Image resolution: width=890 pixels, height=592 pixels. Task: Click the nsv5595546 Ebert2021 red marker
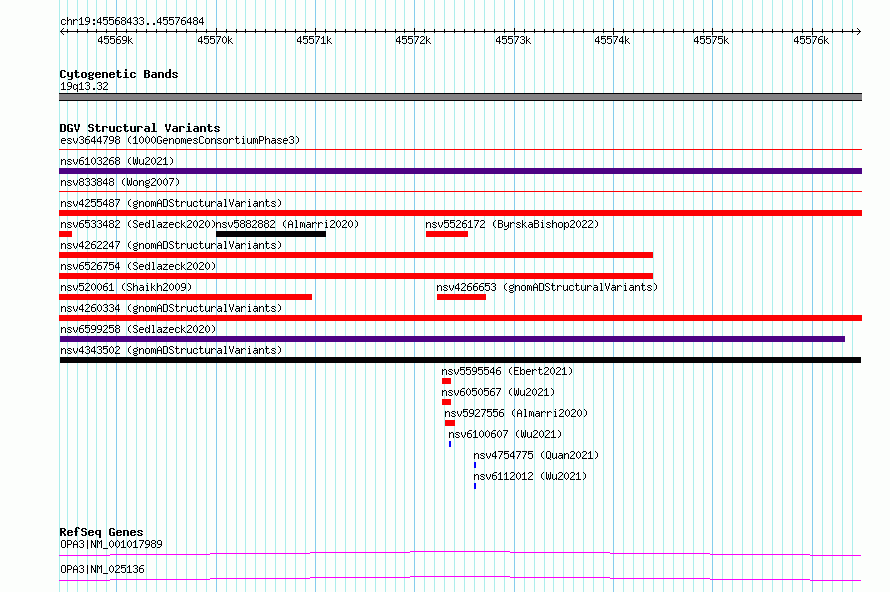pos(446,381)
